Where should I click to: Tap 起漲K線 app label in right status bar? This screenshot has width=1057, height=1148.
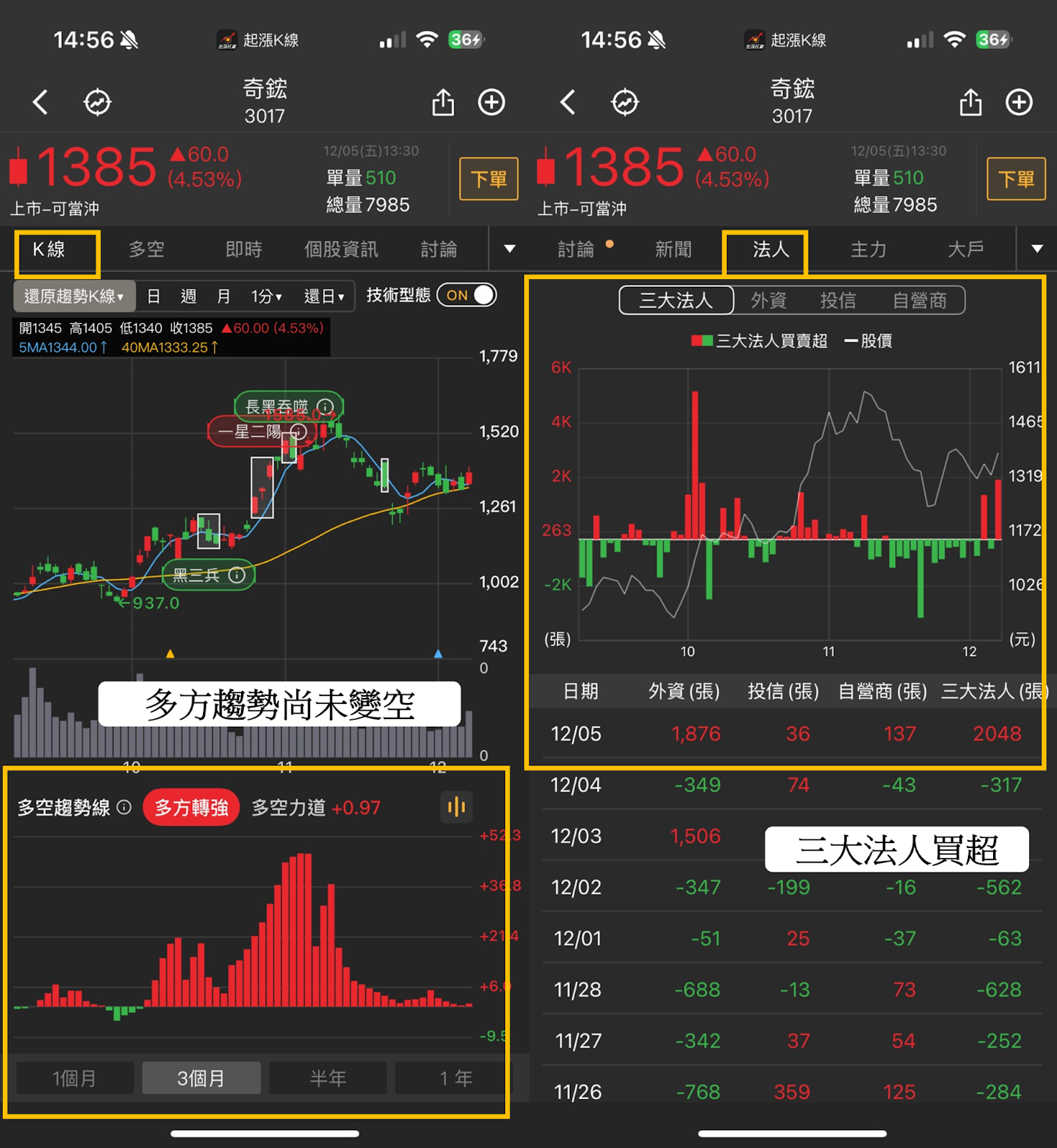click(x=785, y=40)
